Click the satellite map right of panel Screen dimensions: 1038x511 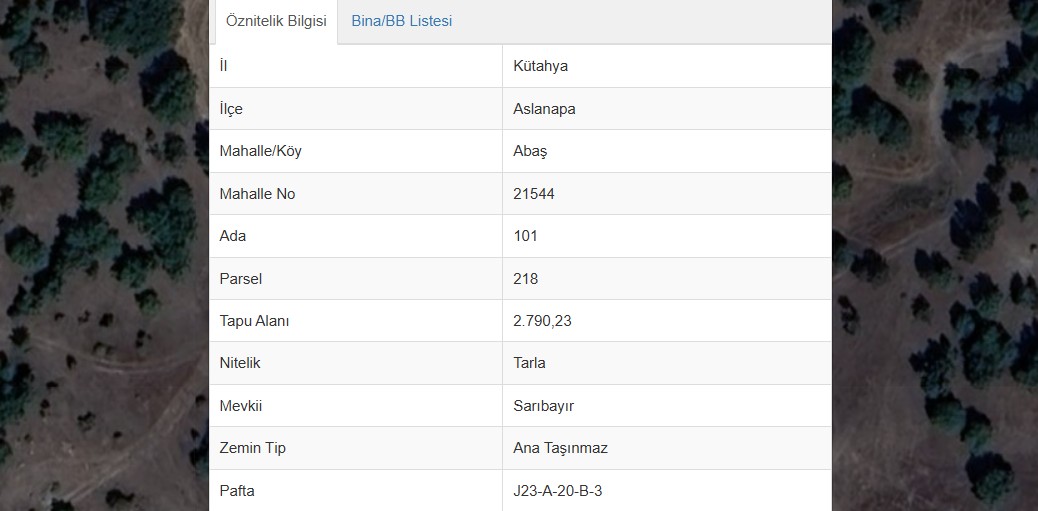(935, 256)
